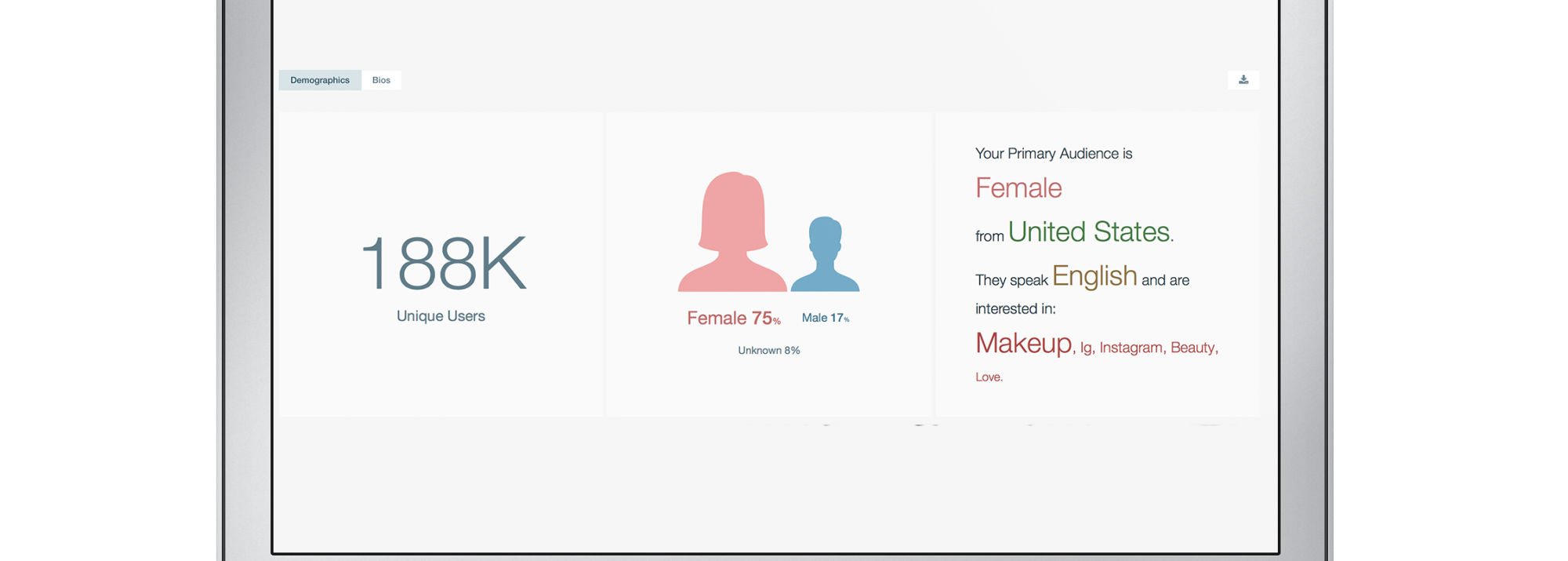Click the Unknown 8% text

pyautogui.click(x=768, y=351)
